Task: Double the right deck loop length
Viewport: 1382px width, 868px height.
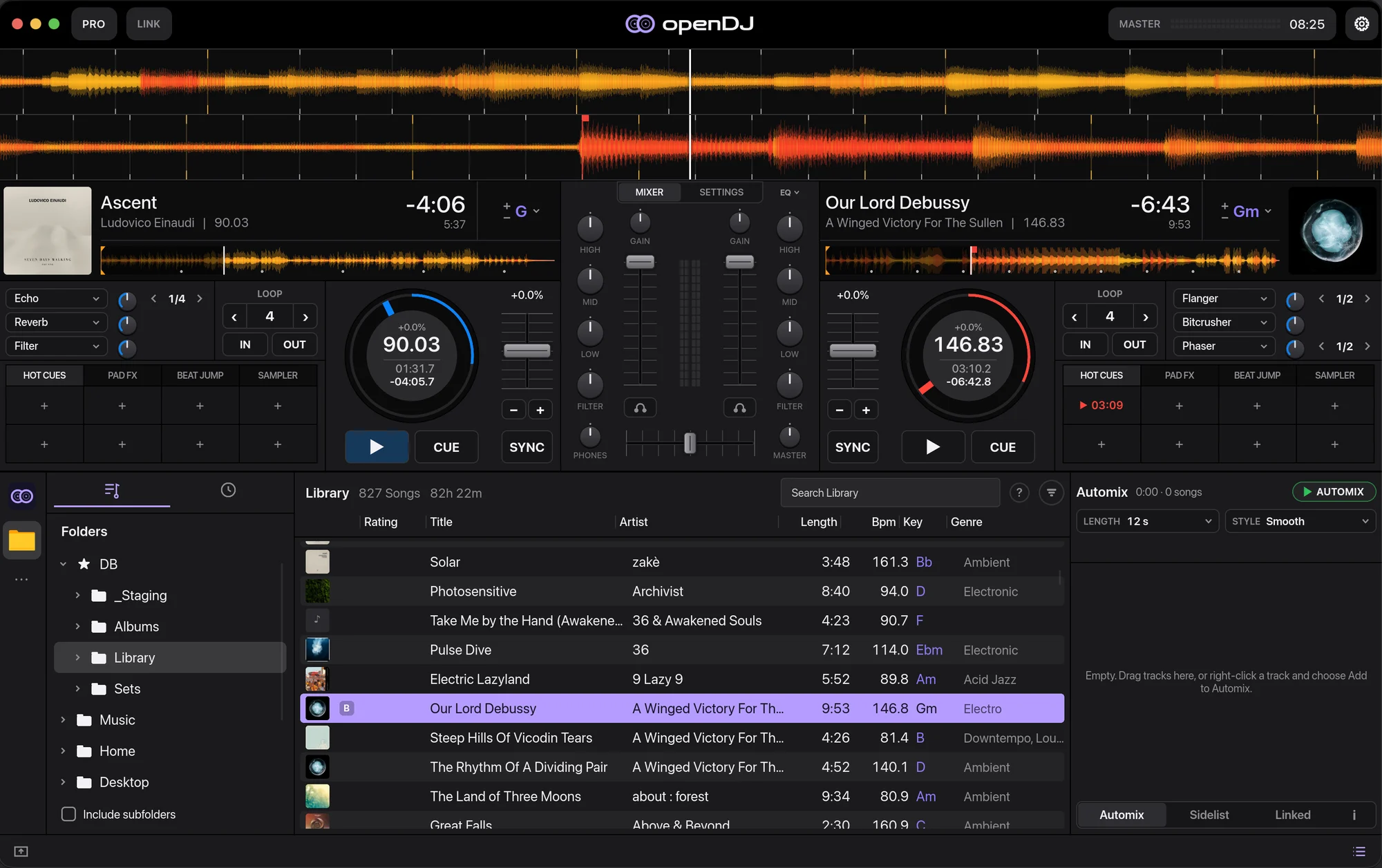Action: (x=1146, y=317)
